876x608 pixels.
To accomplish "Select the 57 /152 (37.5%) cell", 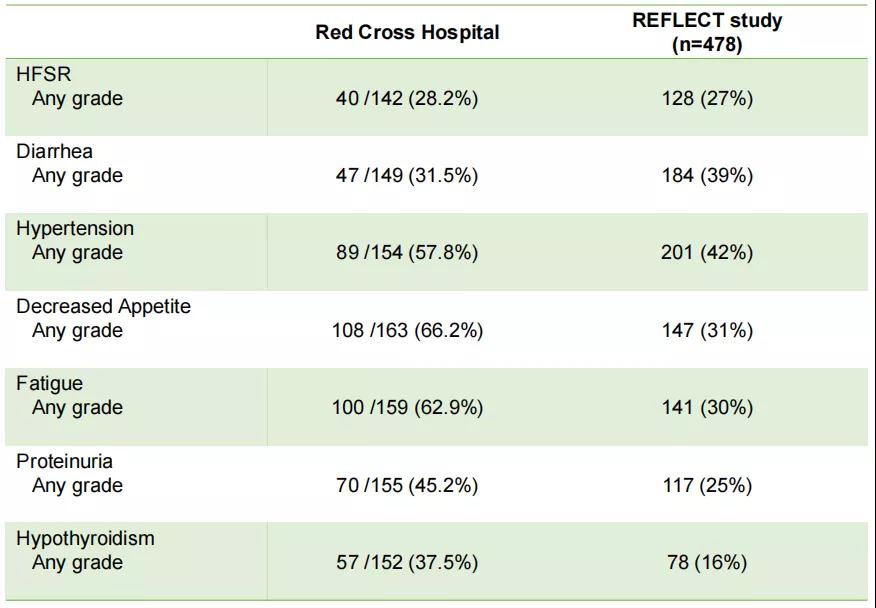I will (x=407, y=563).
